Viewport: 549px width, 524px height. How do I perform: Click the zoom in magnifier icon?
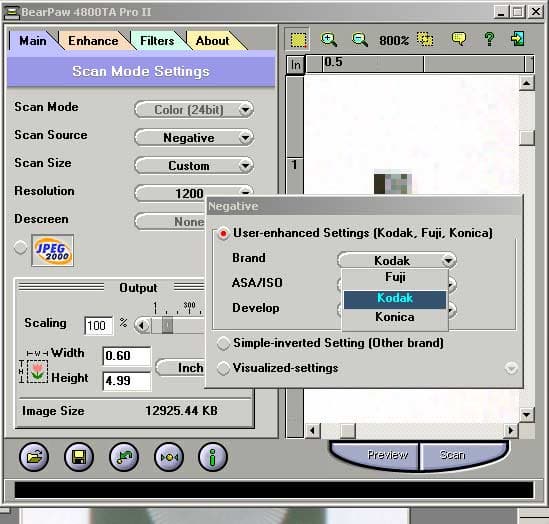pos(329,39)
